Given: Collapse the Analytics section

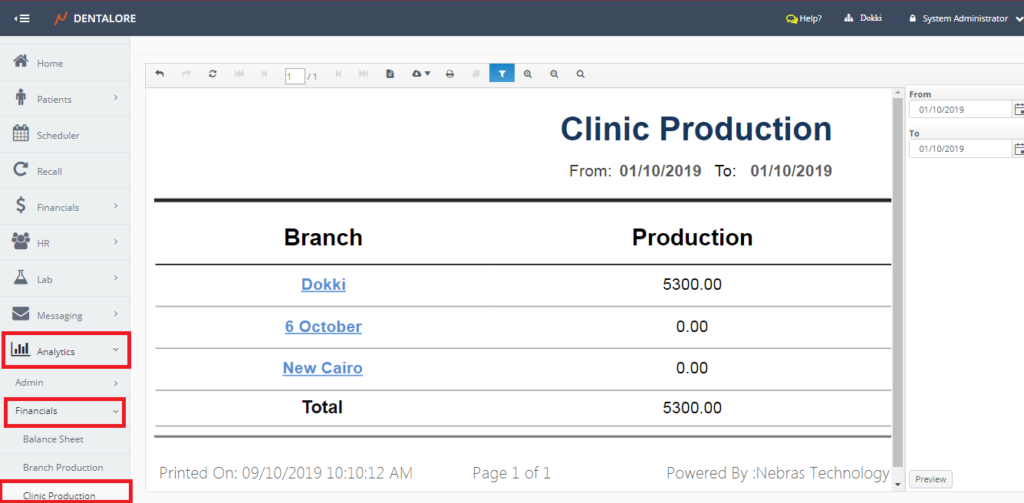Looking at the screenshot, I should click(x=65, y=351).
